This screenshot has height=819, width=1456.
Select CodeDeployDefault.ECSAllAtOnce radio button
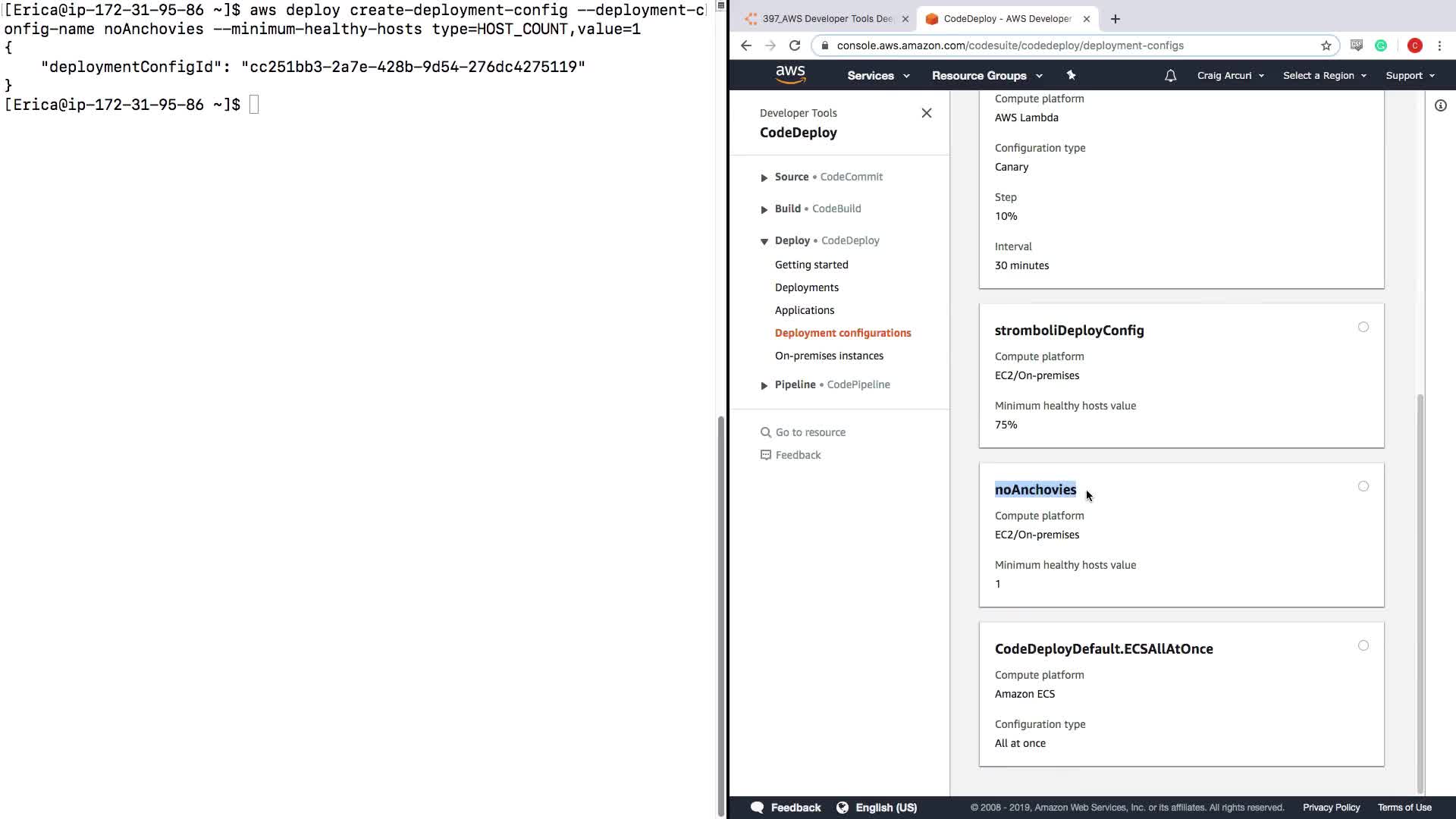coord(1363,645)
